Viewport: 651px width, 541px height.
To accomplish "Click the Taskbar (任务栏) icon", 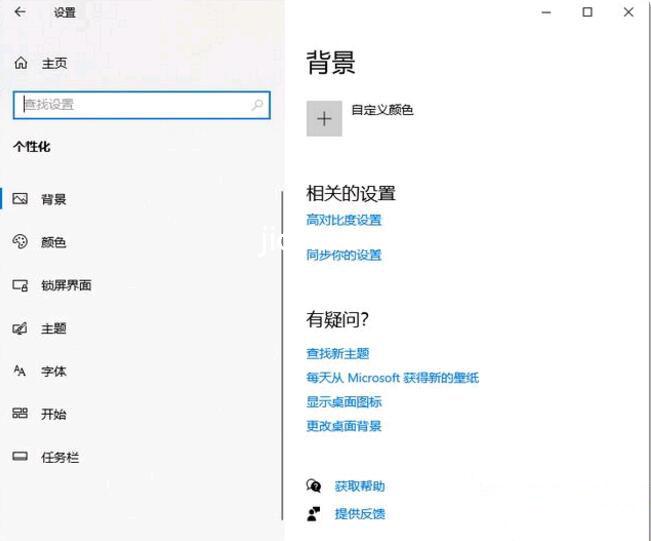I will pos(20,457).
